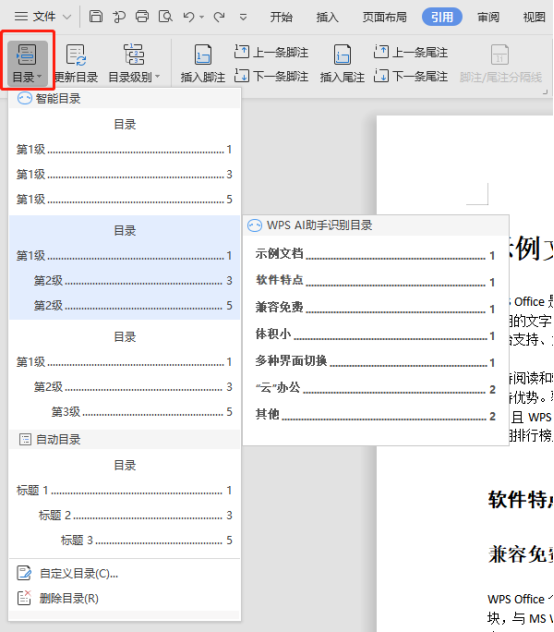Screen dimensions: 554x632
Task: Select the 引用 tab
Action: click(442, 17)
